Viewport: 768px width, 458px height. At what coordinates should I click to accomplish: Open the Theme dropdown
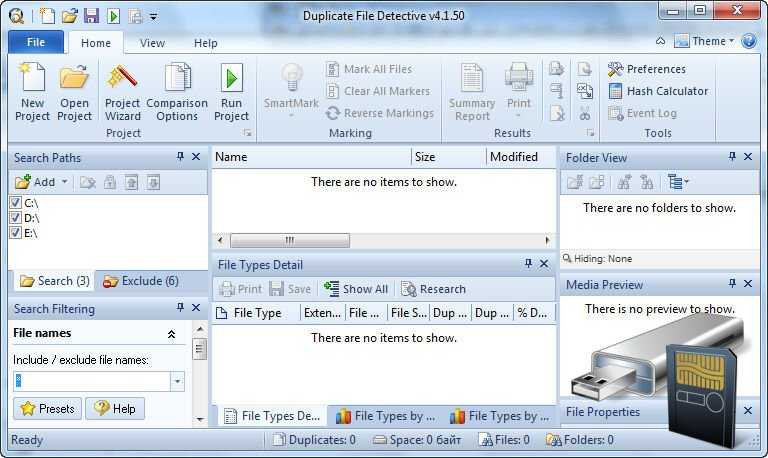(704, 41)
